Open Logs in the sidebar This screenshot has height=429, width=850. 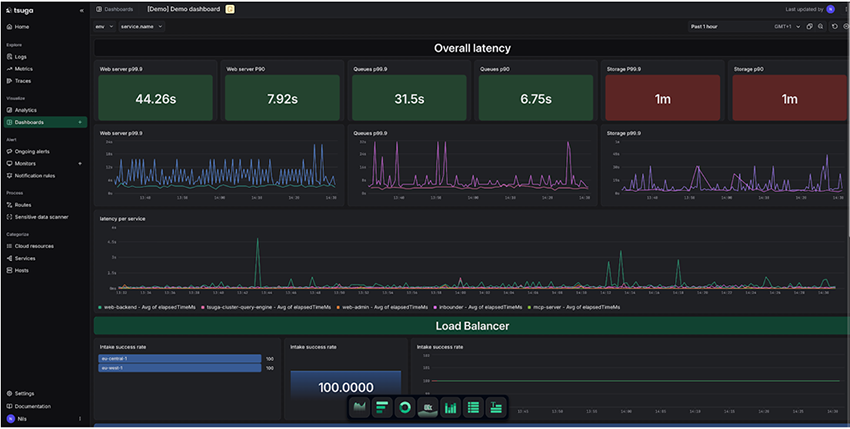coord(21,57)
